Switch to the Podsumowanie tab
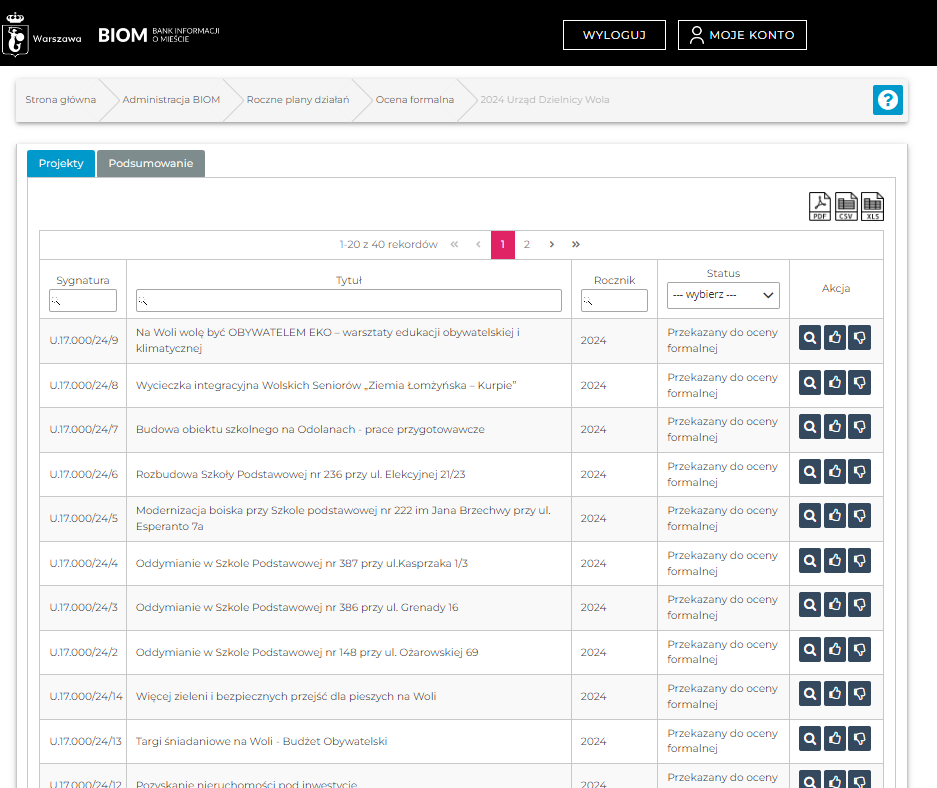Screen dimensions: 937x788 click(x=151, y=163)
